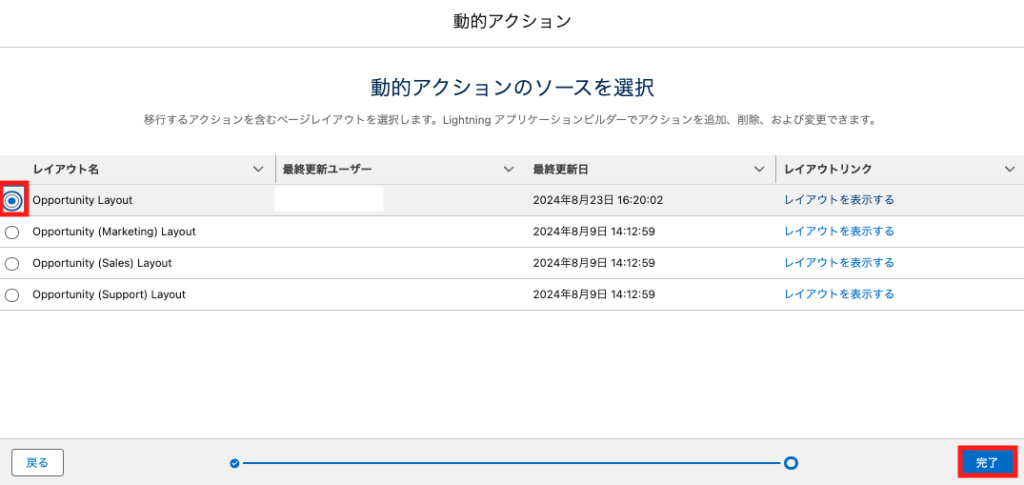This screenshot has width=1024, height=485.
Task: Select the Opportunity (Sales) Layout row name
Action: pyautogui.click(x=102, y=263)
